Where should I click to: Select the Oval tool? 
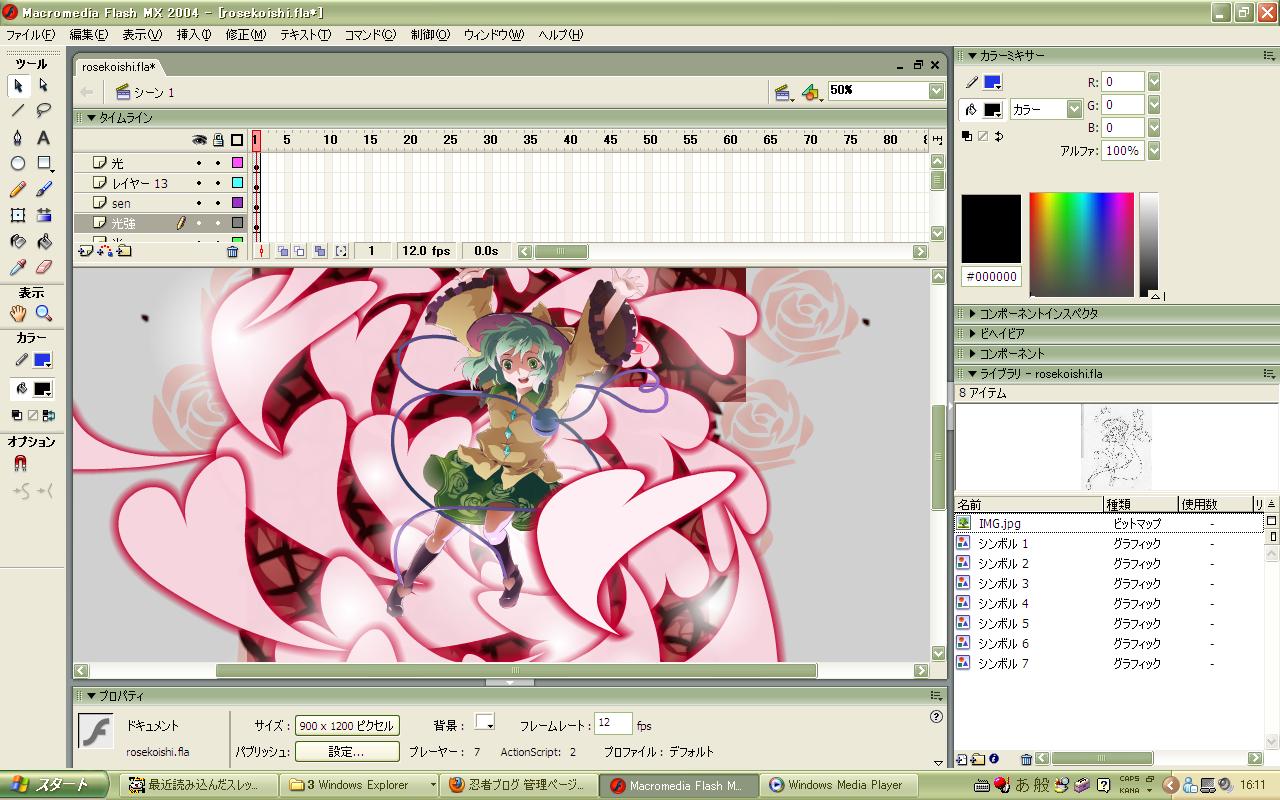(18, 164)
